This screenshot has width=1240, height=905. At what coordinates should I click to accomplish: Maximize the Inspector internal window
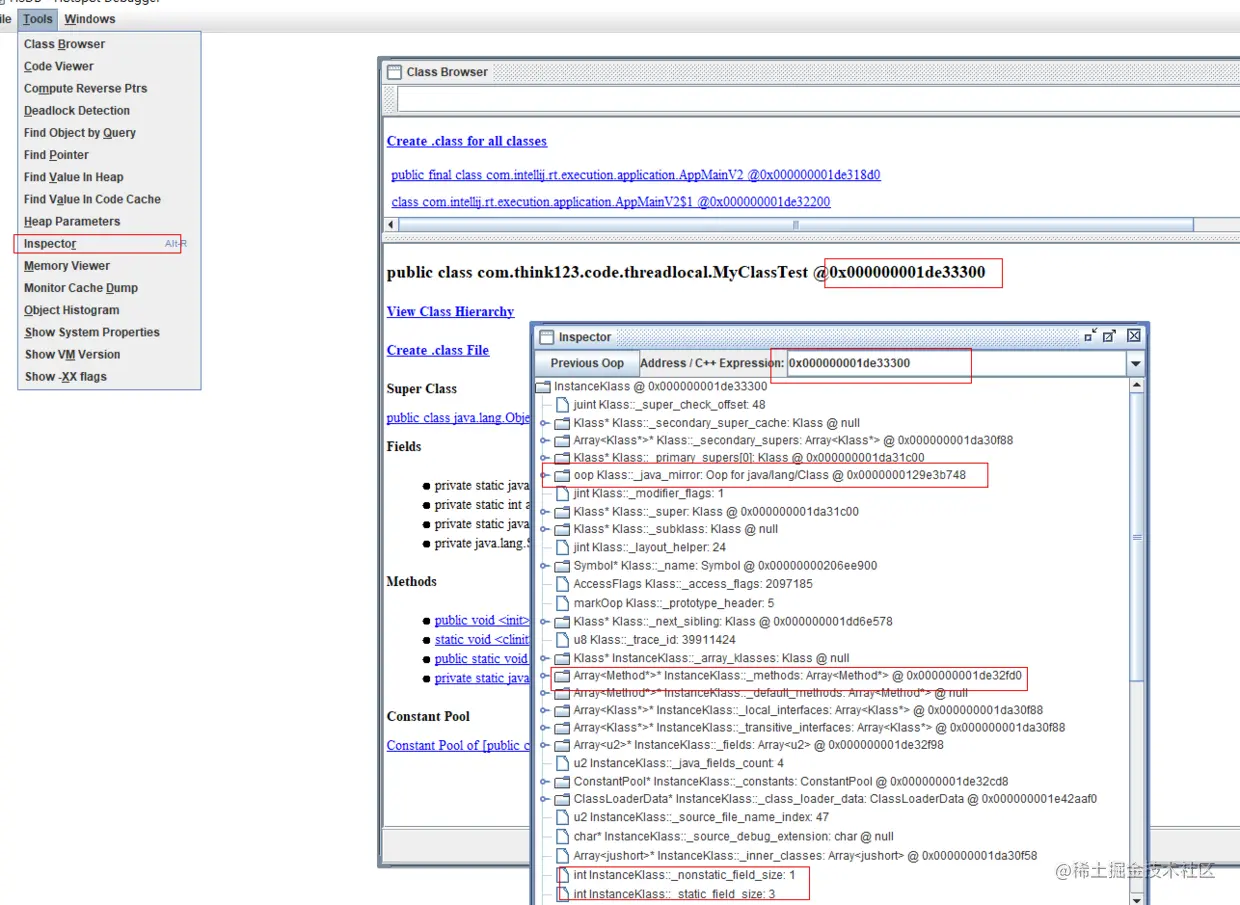tap(1109, 336)
